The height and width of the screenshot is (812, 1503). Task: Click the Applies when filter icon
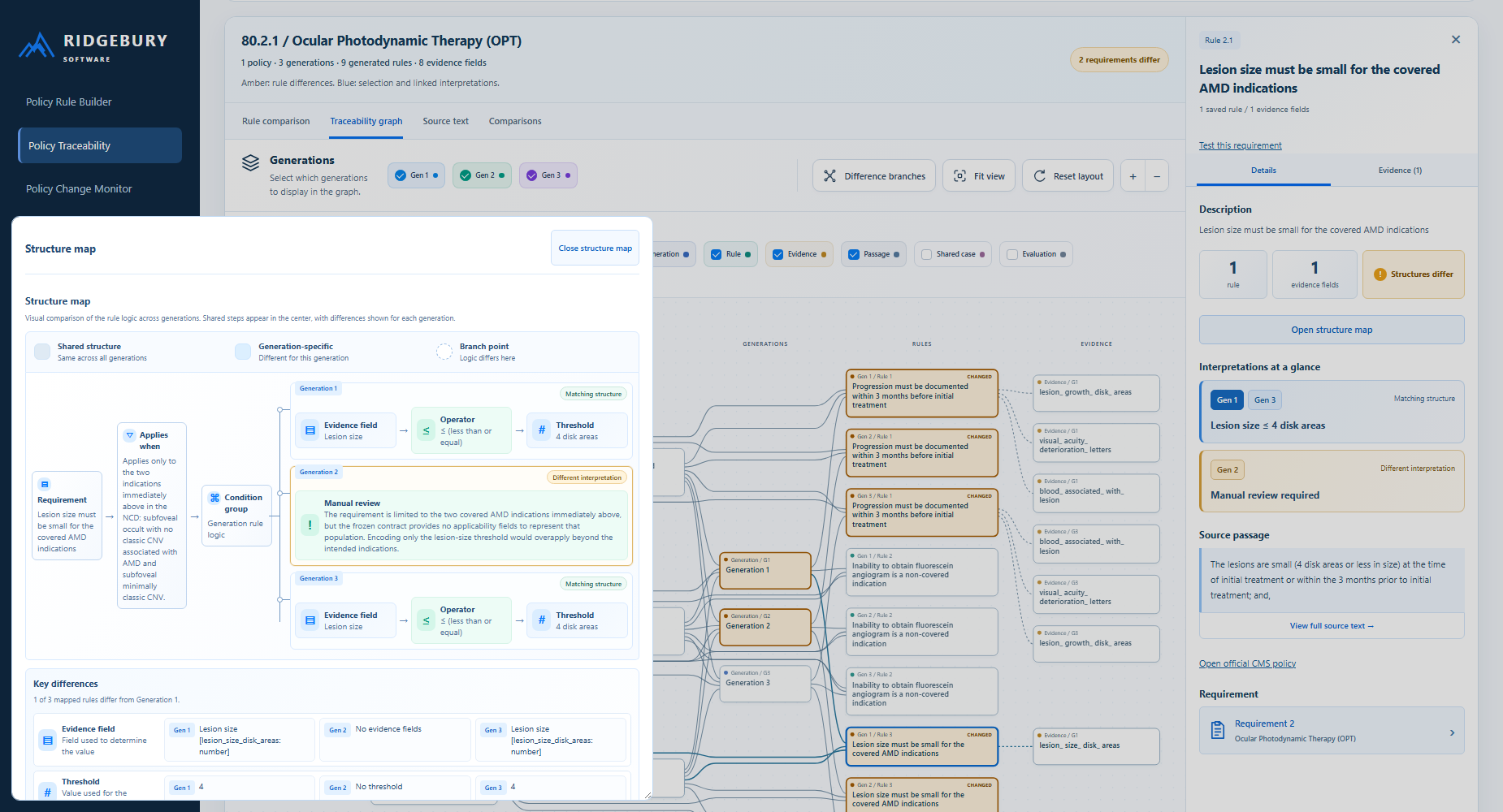pos(129,435)
